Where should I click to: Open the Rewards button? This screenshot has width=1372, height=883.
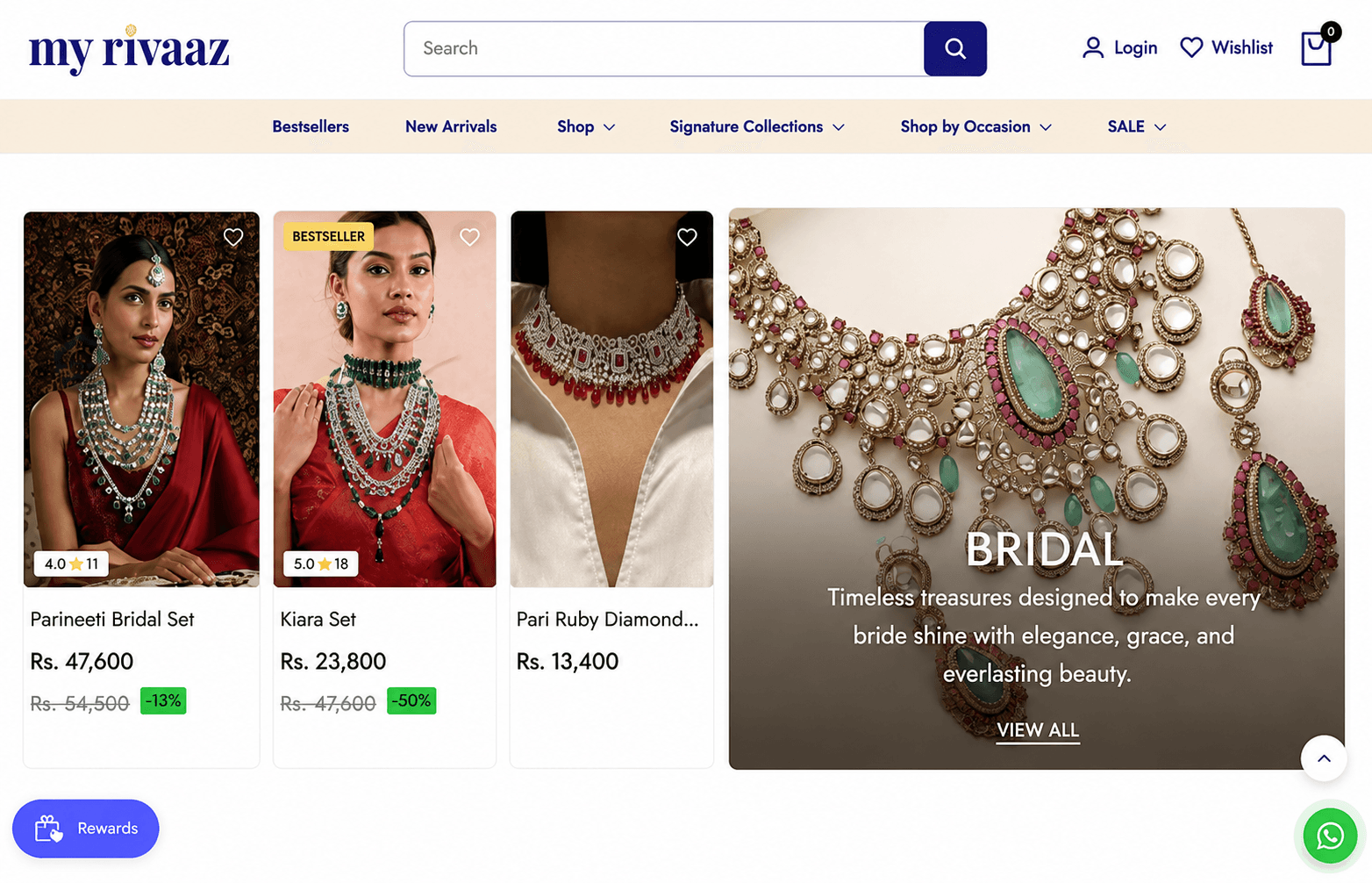pyautogui.click(x=85, y=829)
